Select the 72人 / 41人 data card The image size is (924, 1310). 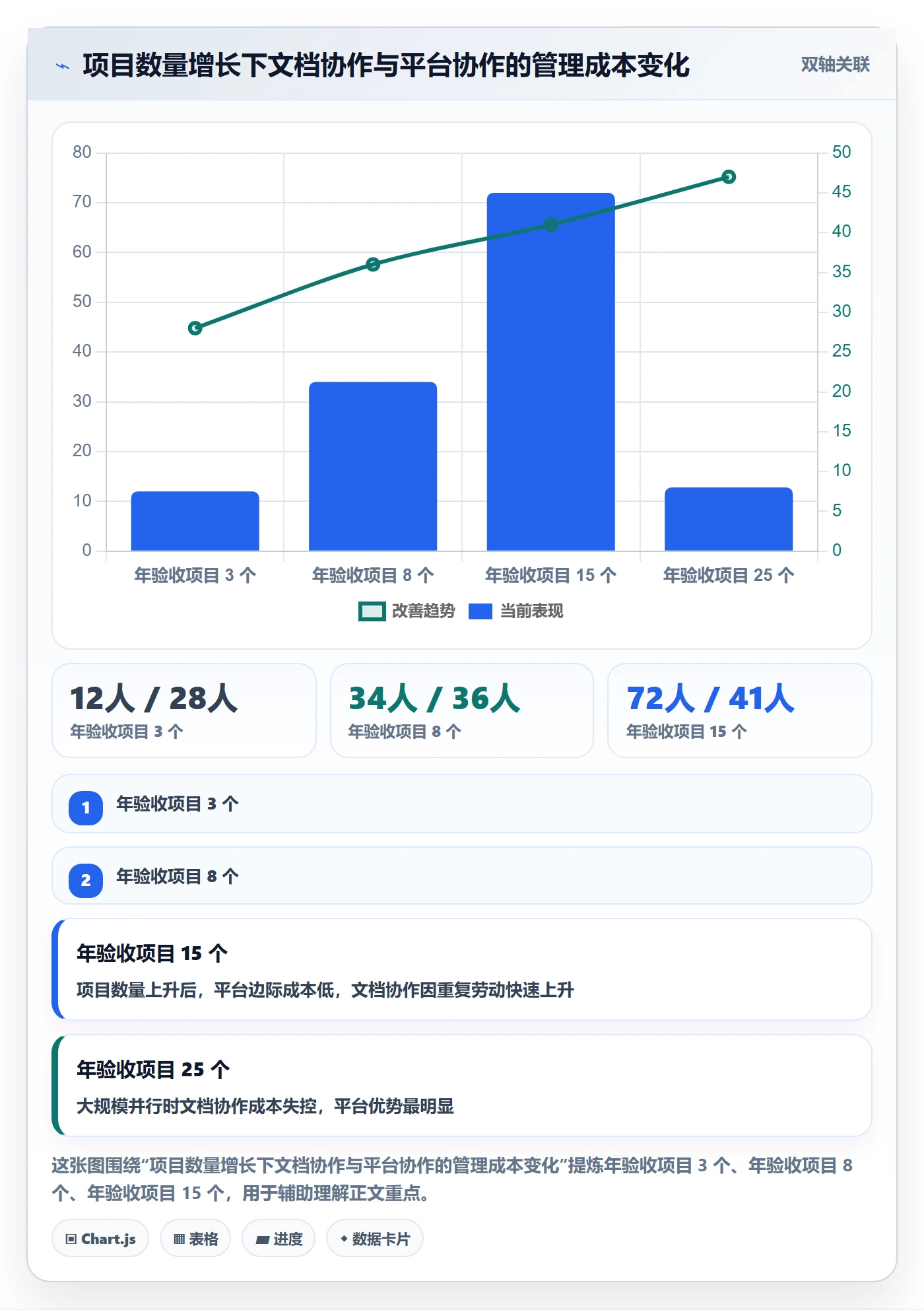740,710
